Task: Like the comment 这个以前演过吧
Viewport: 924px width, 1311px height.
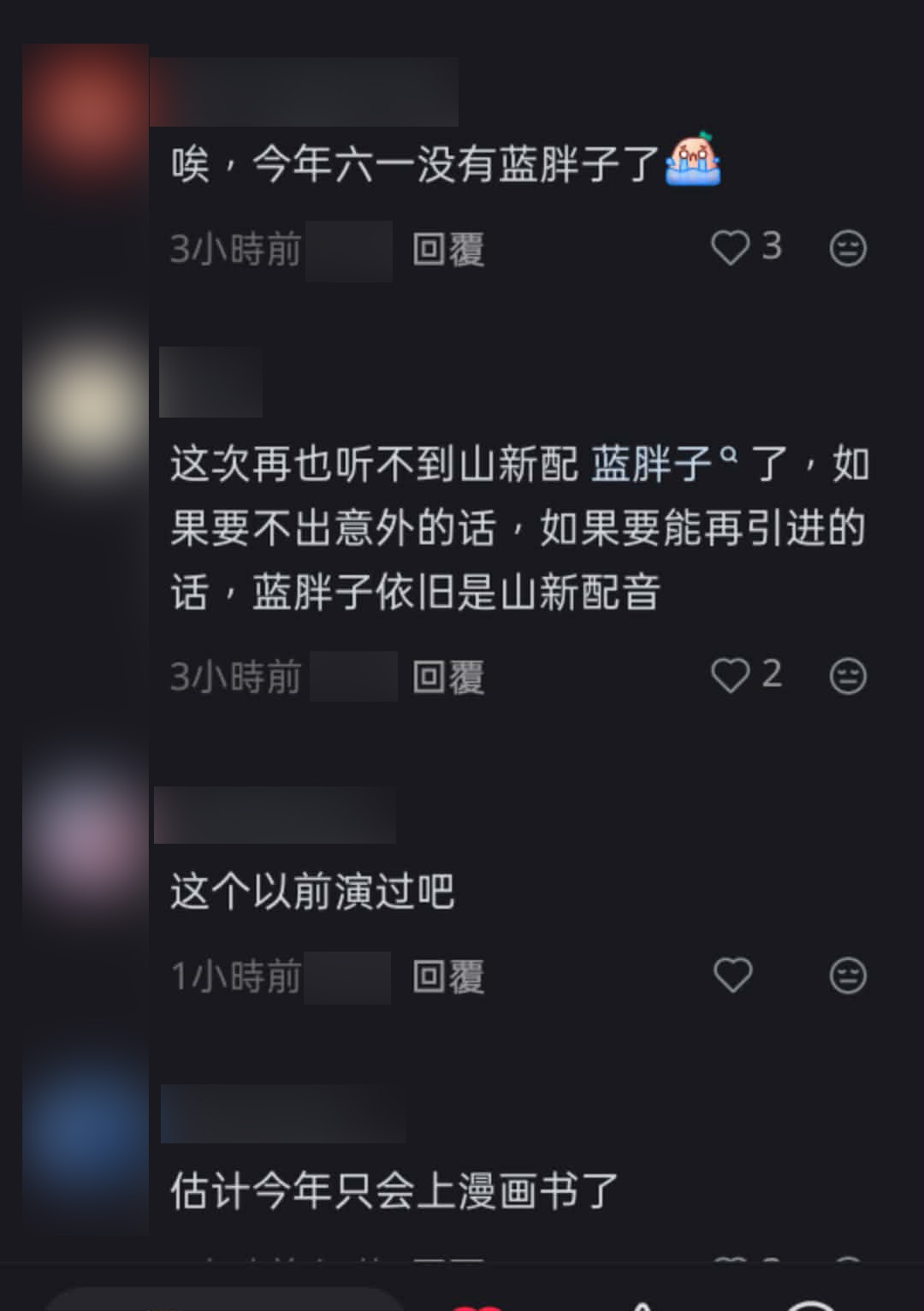Action: click(733, 976)
